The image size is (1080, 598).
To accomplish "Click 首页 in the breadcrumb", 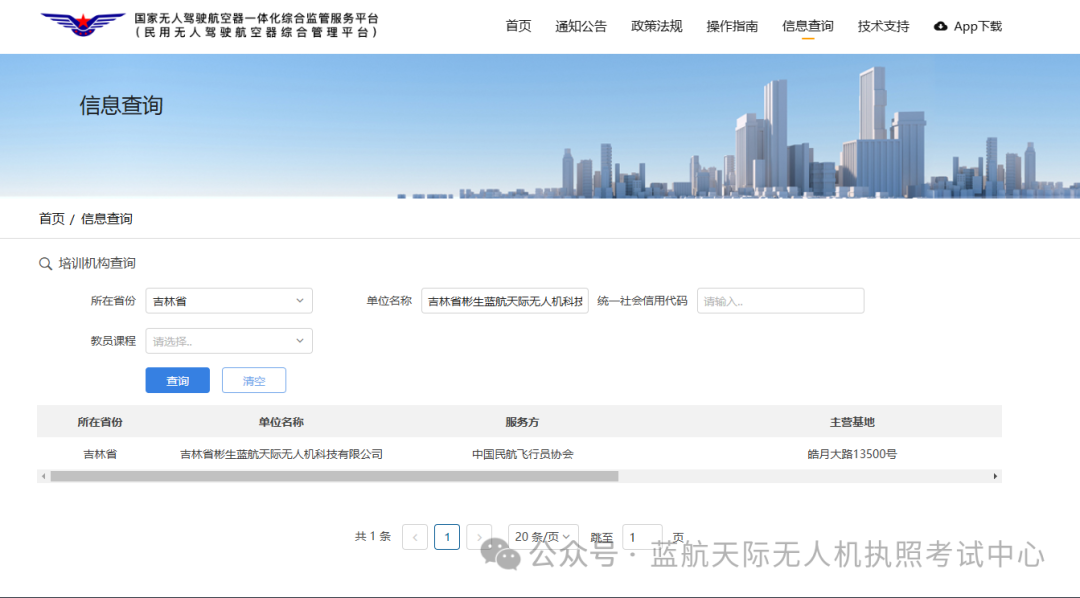I will coord(52,219).
